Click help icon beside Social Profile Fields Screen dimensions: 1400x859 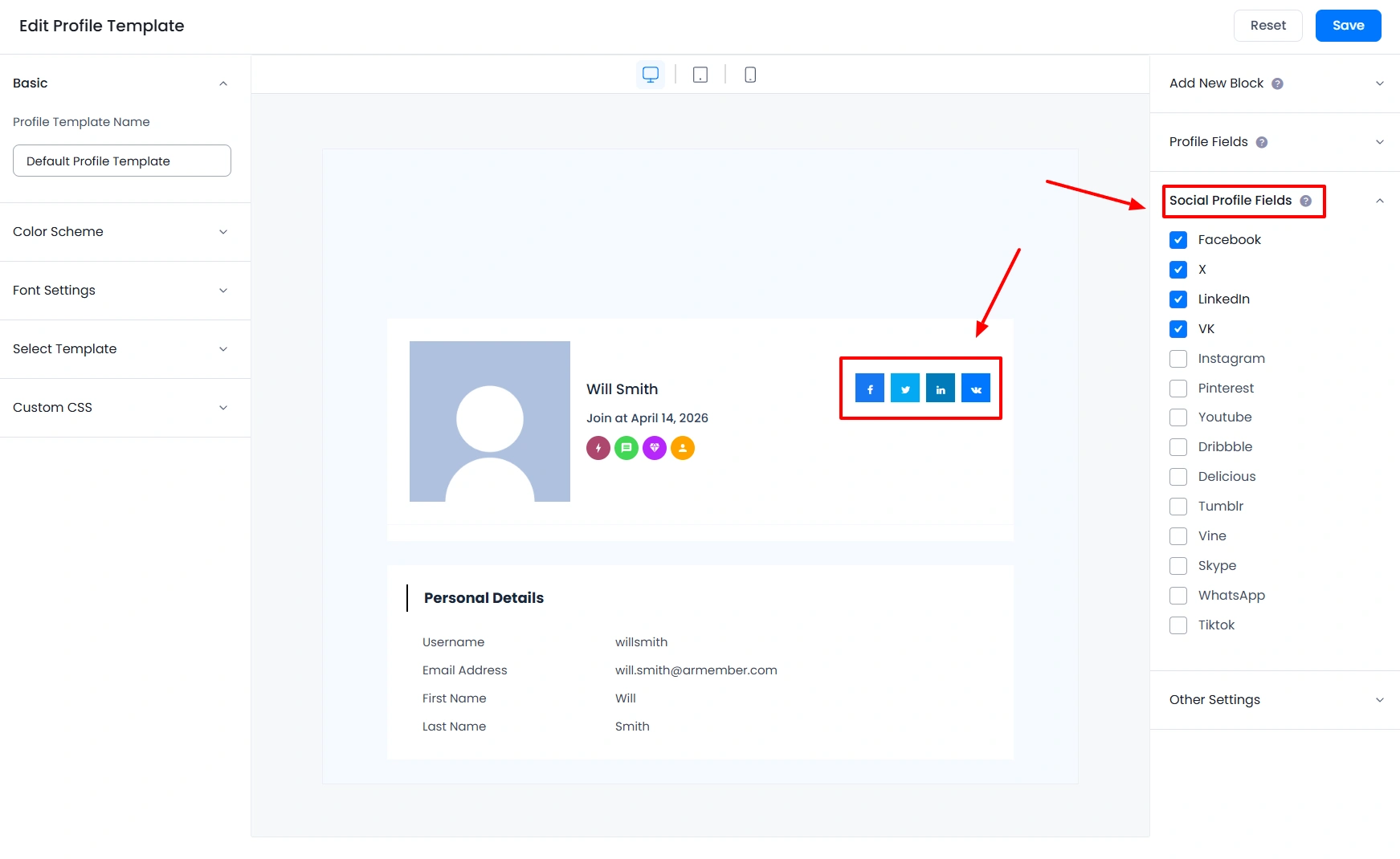tap(1306, 201)
